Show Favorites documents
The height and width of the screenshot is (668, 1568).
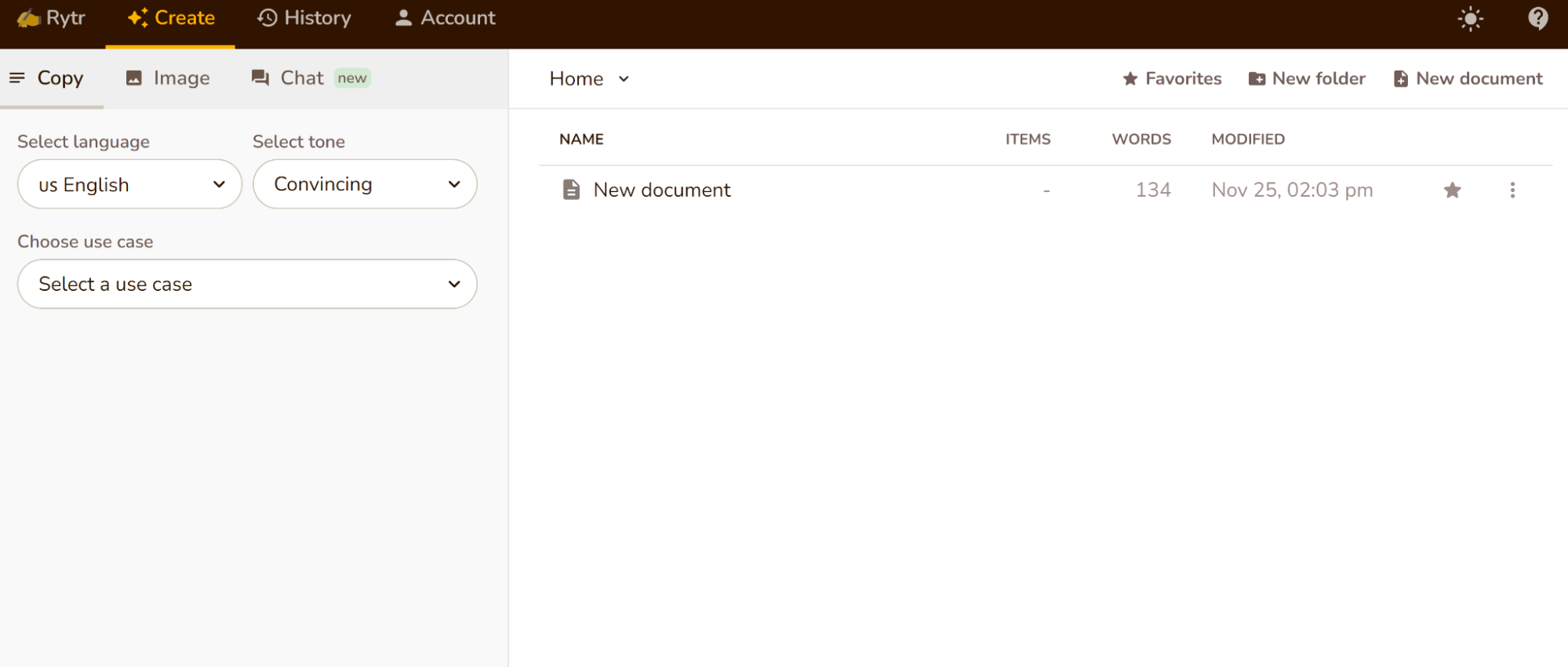tap(1172, 78)
